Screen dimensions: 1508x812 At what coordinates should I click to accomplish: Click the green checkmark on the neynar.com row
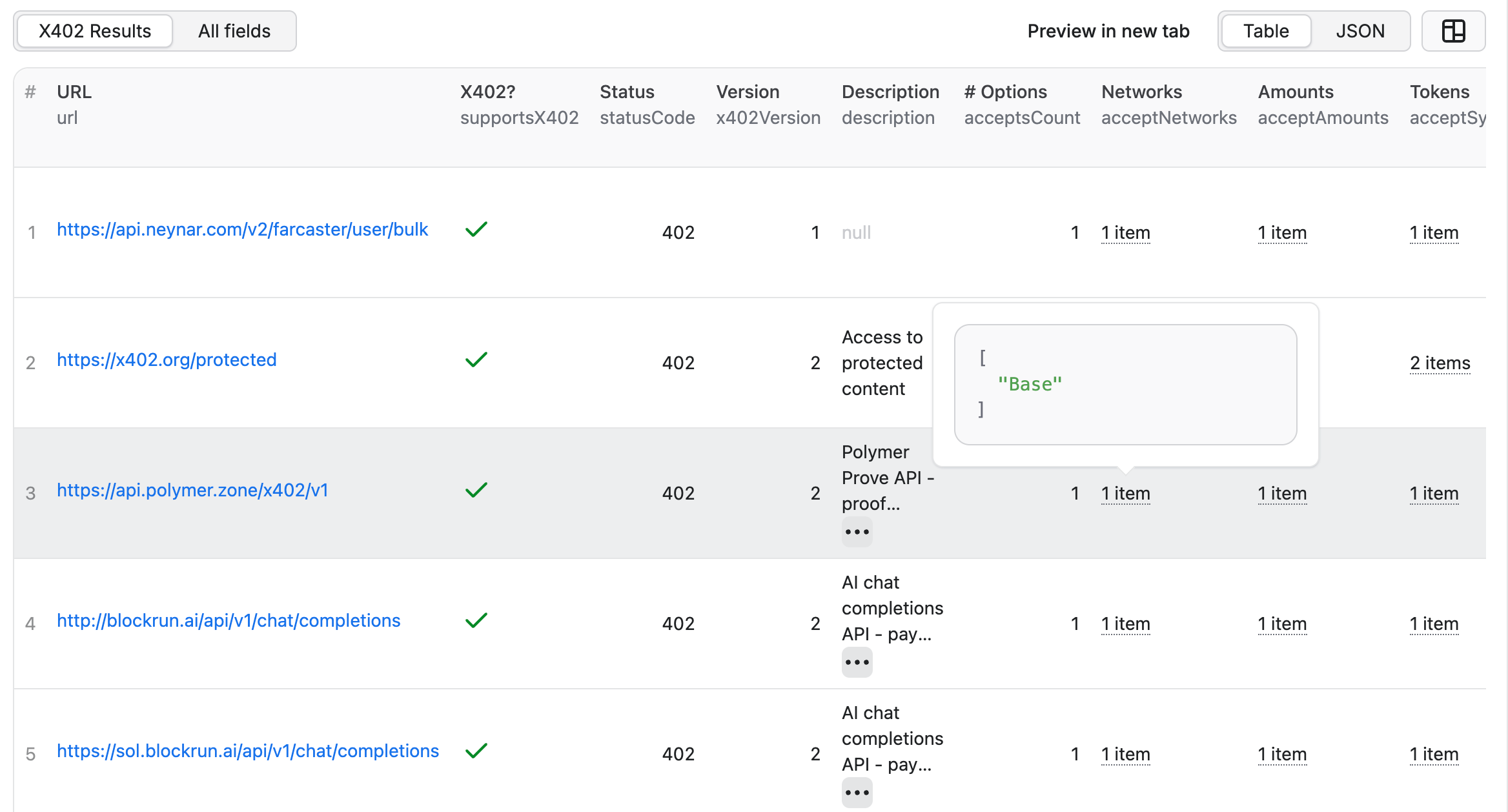tap(476, 229)
